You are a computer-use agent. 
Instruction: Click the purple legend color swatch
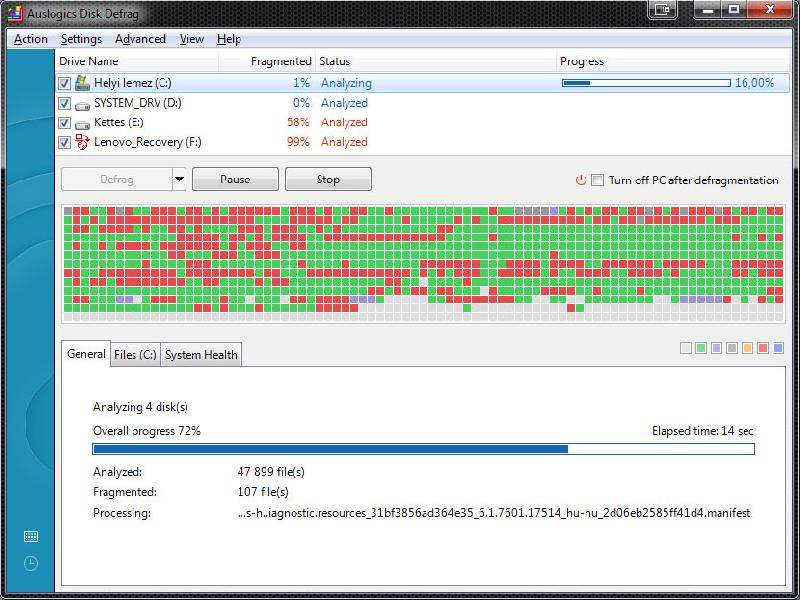point(716,348)
